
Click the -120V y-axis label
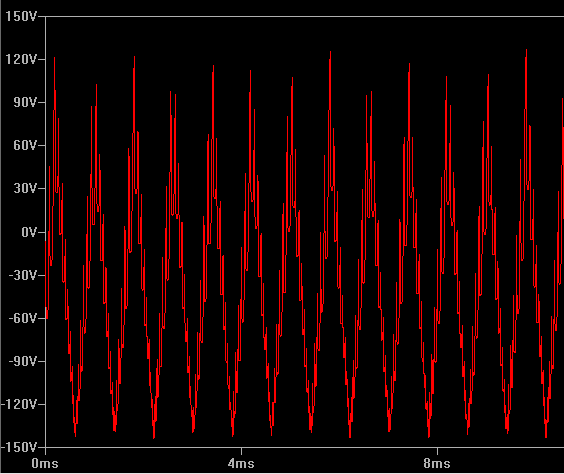19,405
